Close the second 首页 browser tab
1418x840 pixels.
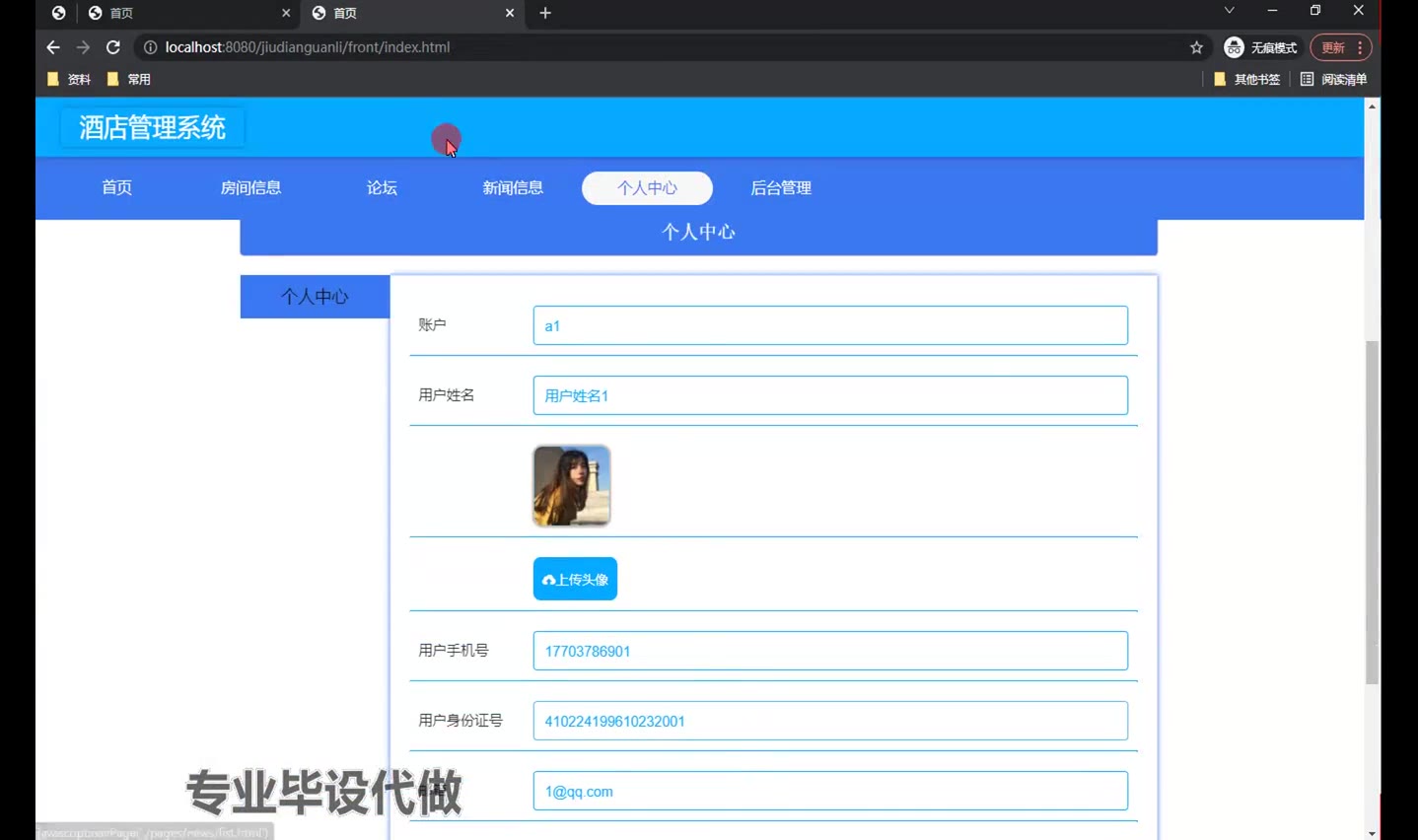tap(510, 13)
